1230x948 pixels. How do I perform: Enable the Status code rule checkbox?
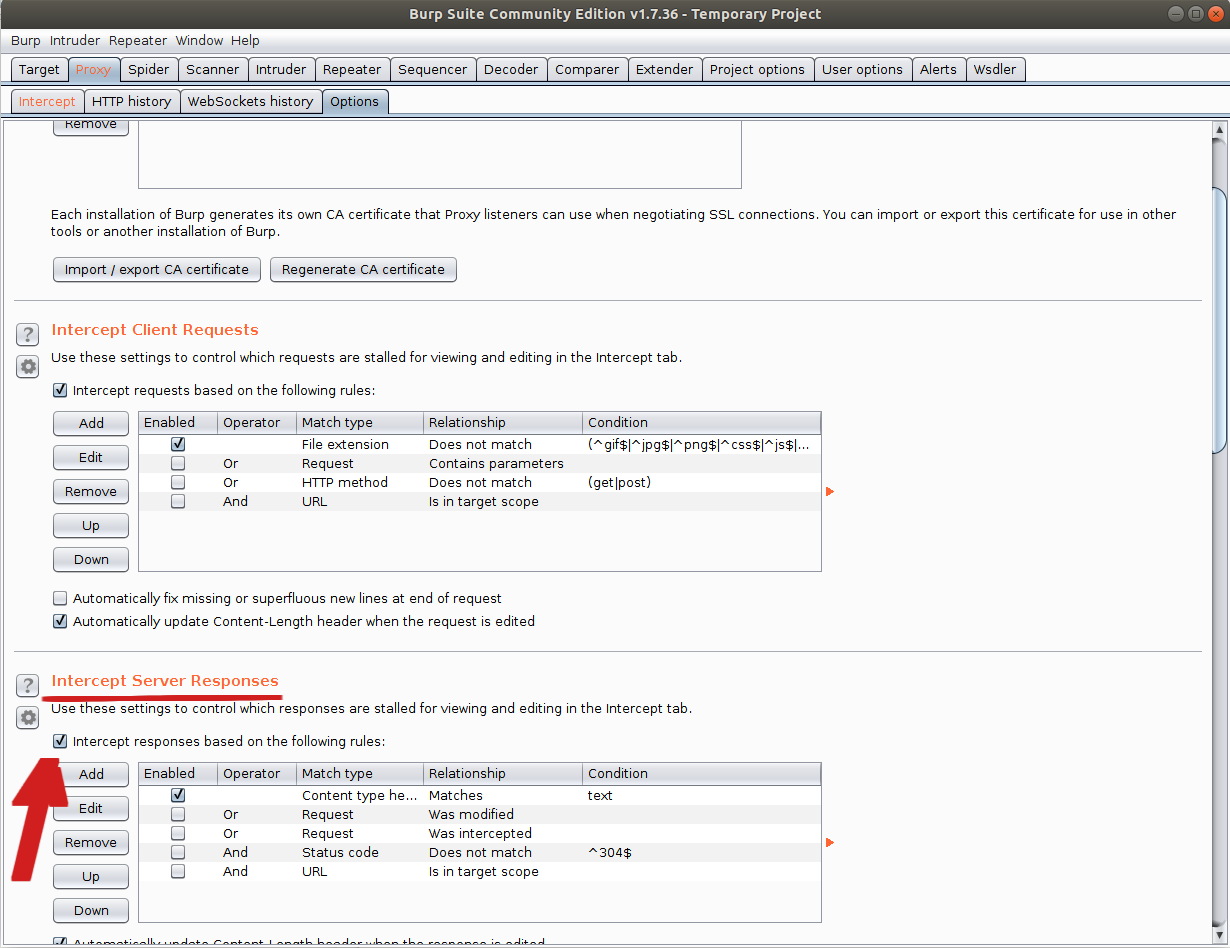tap(178, 852)
